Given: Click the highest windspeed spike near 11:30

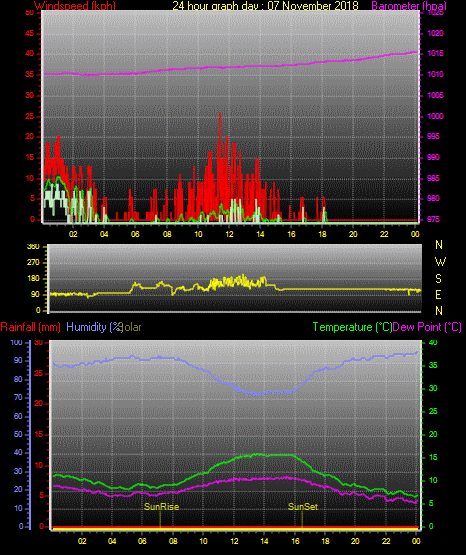Looking at the screenshot, I should coord(220,114).
